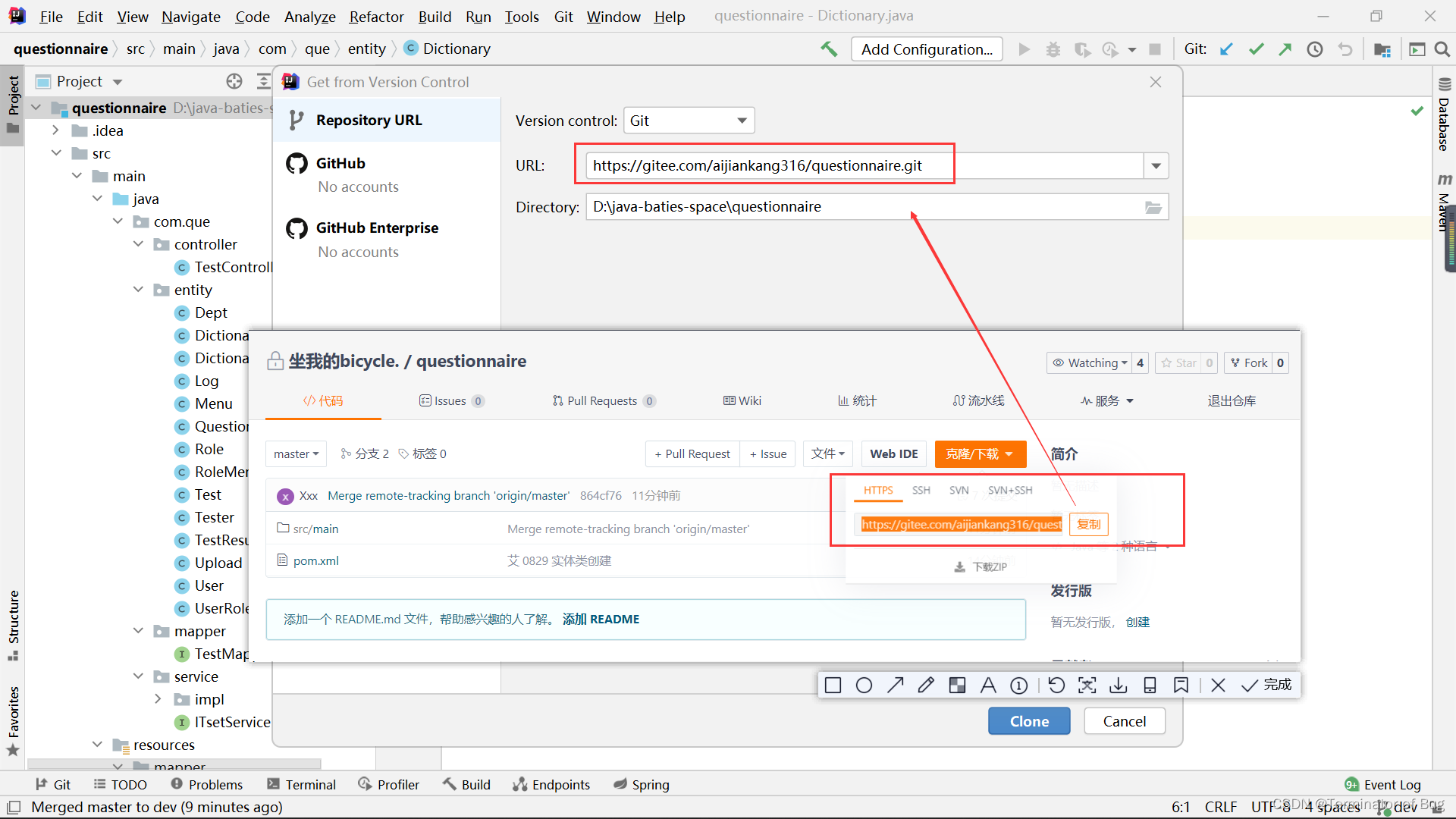Image resolution: width=1456 pixels, height=819 pixels.
Task: Click the pin bookmark icon in screenshot toolbar
Action: click(1181, 686)
